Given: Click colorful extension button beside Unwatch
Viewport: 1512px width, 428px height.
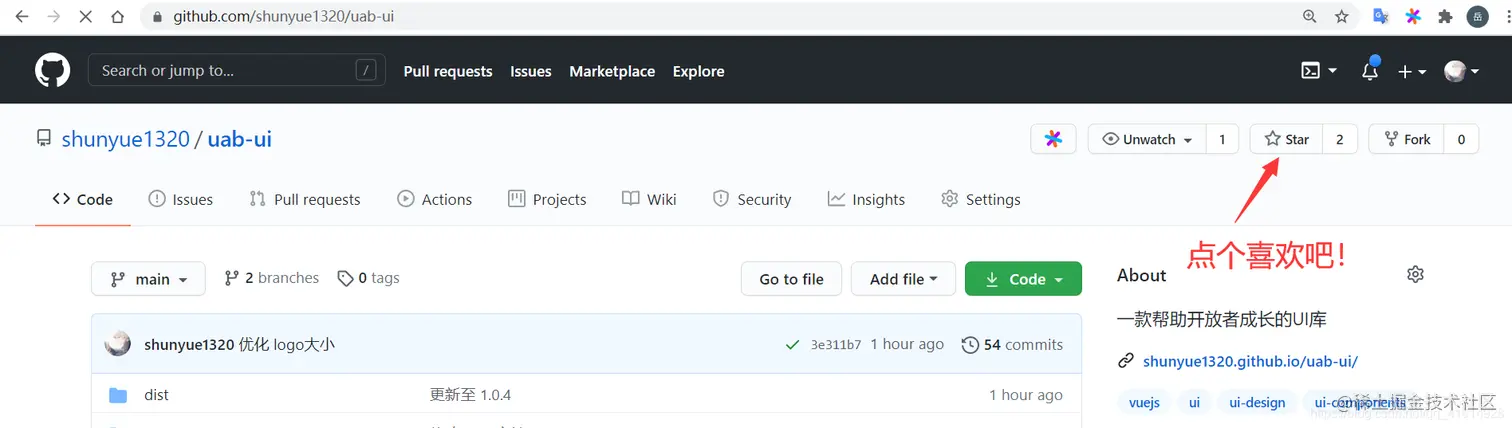Looking at the screenshot, I should pyautogui.click(x=1053, y=139).
